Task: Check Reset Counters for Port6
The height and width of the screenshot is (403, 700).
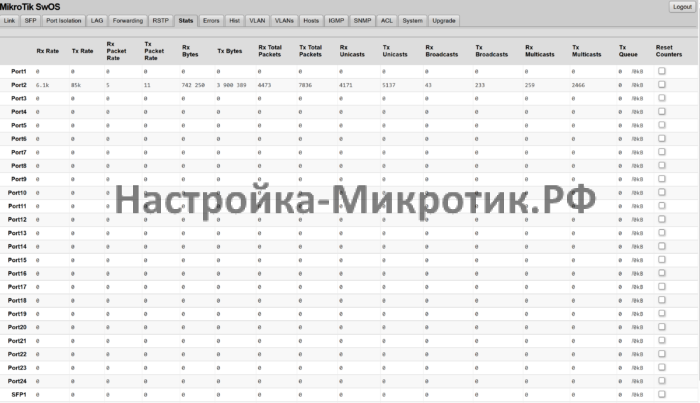Action: click(x=662, y=138)
